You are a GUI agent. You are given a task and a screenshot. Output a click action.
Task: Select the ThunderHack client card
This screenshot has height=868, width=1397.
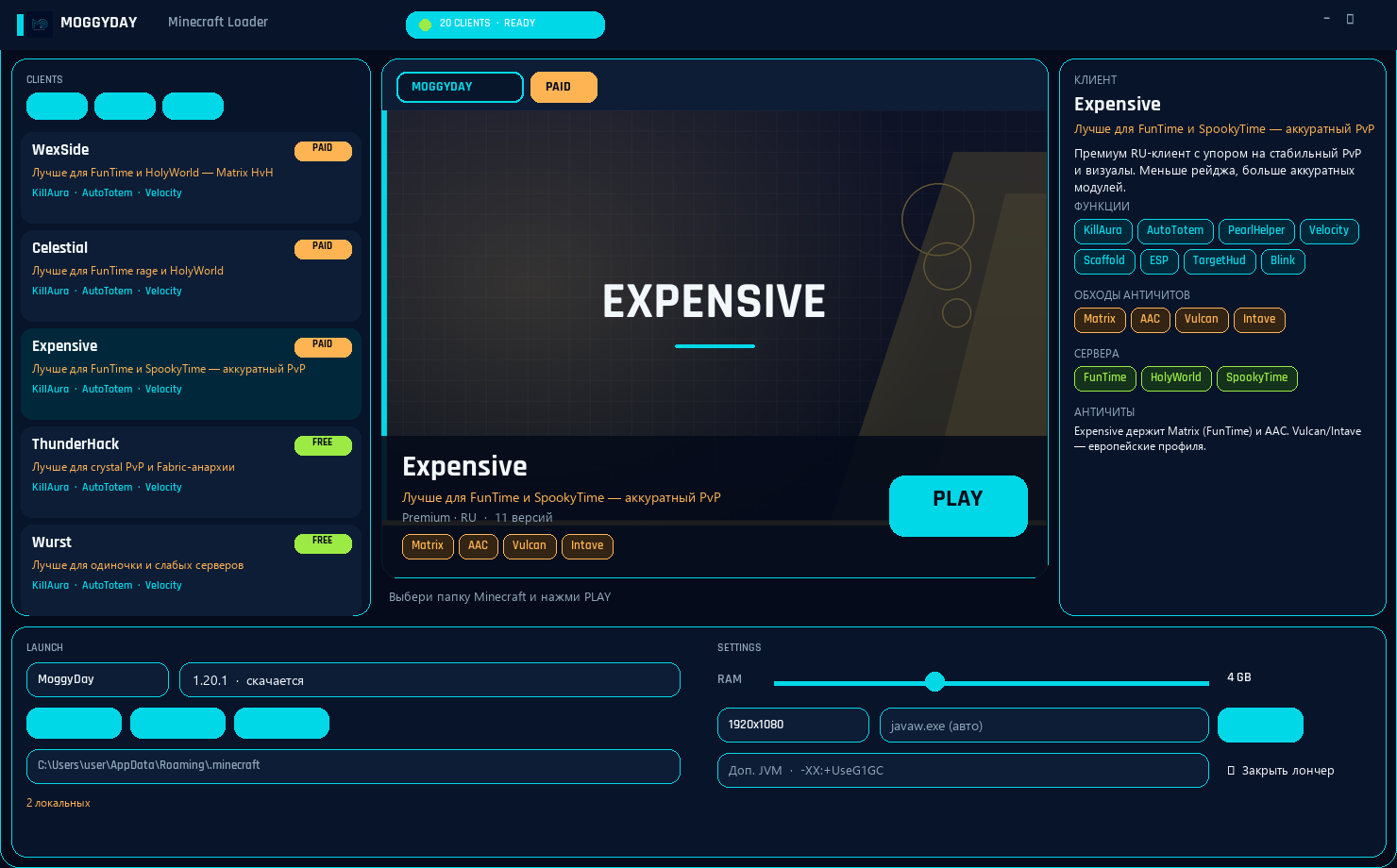click(191, 472)
